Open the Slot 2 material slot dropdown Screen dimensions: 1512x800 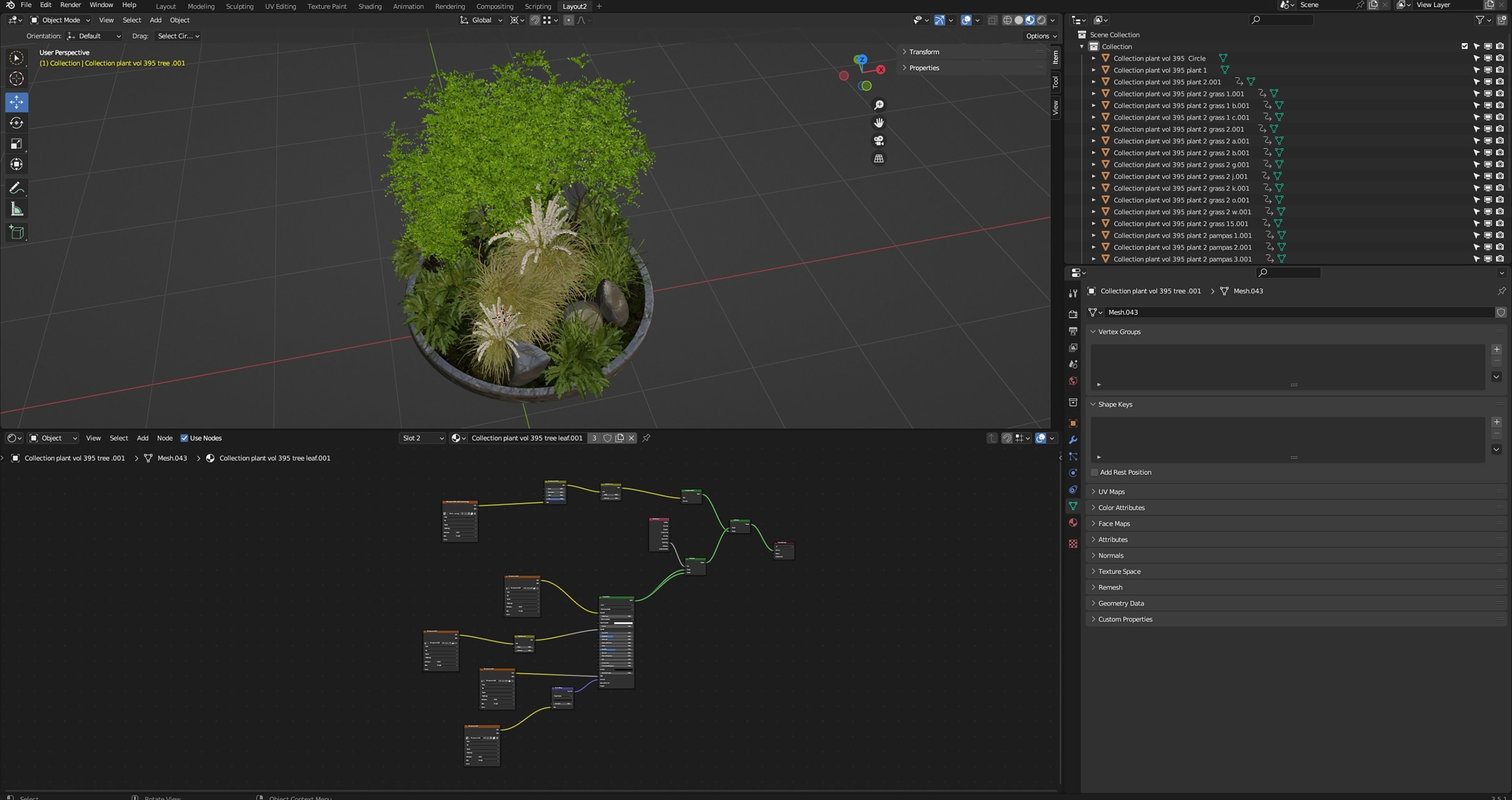[422, 438]
